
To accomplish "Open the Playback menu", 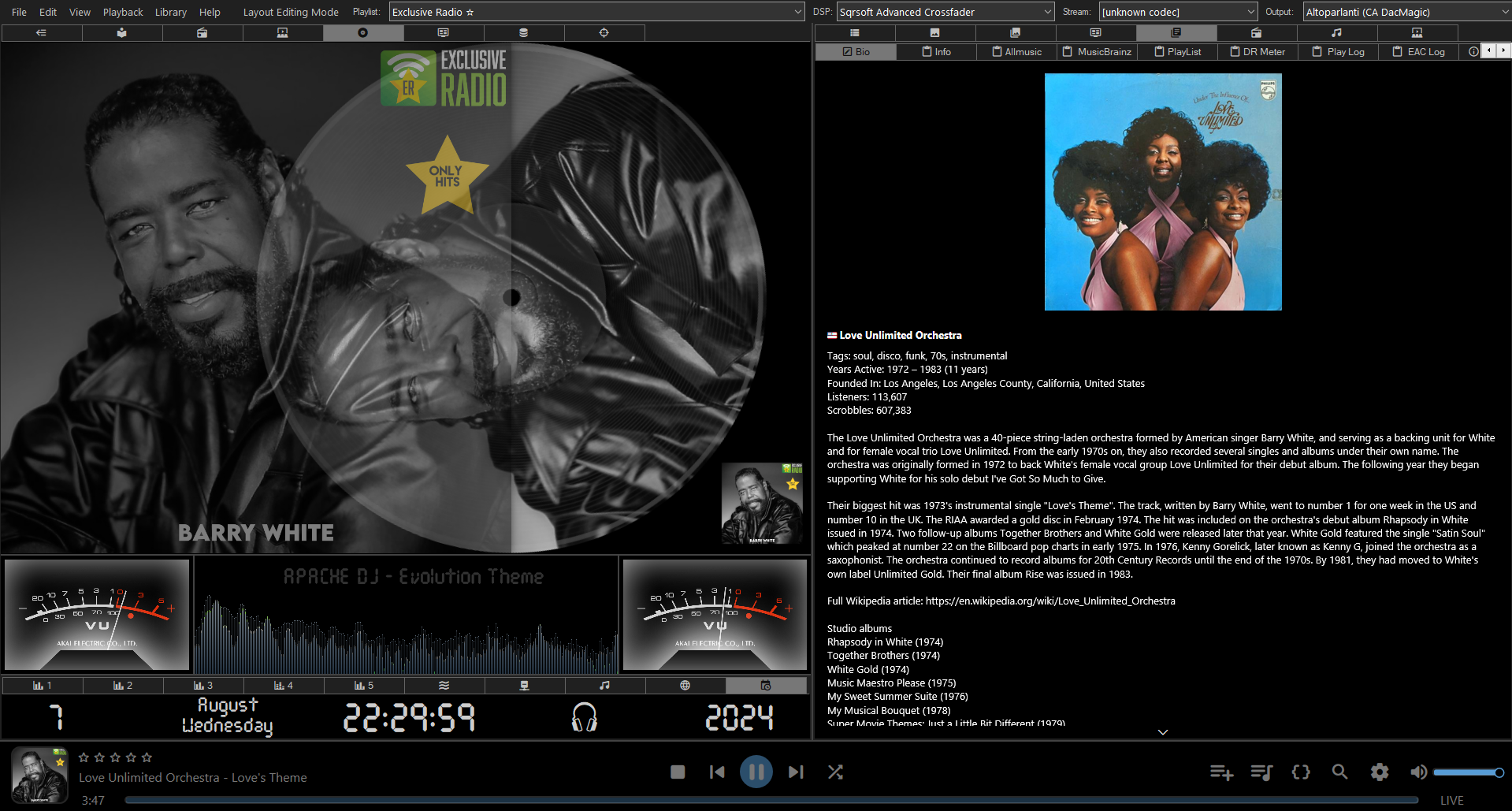I will 123,12.
